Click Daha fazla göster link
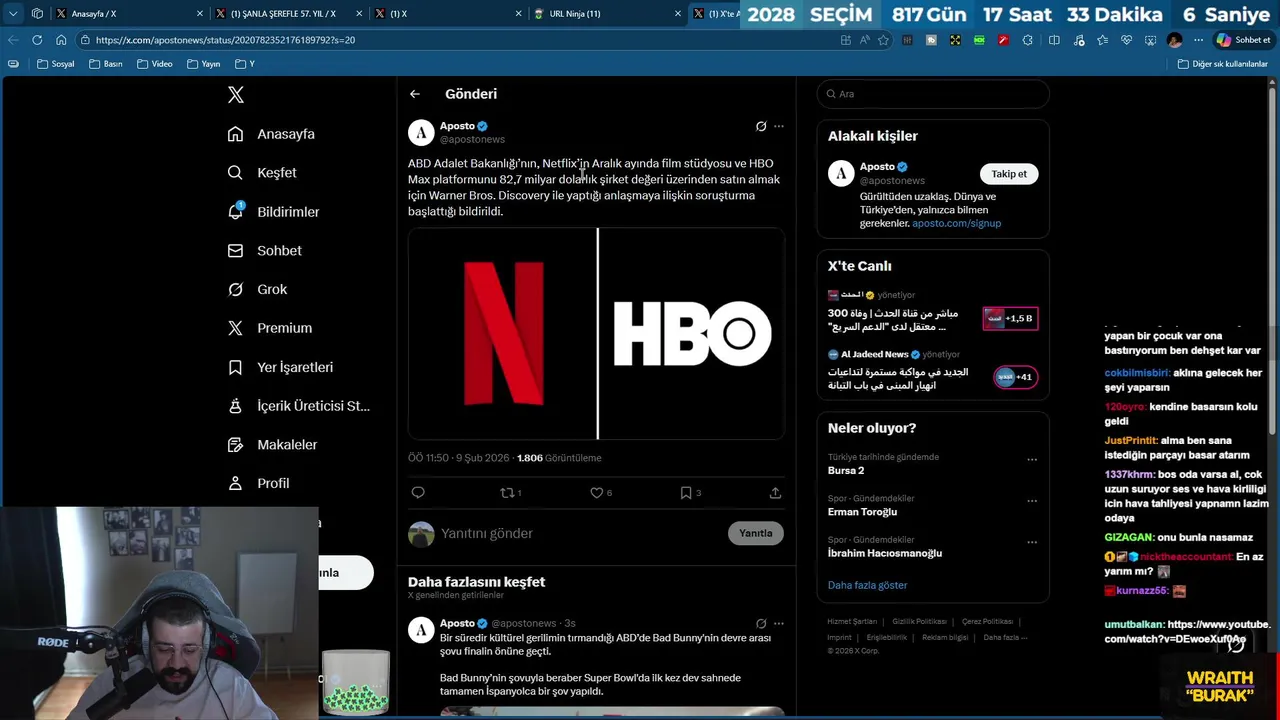 867,585
